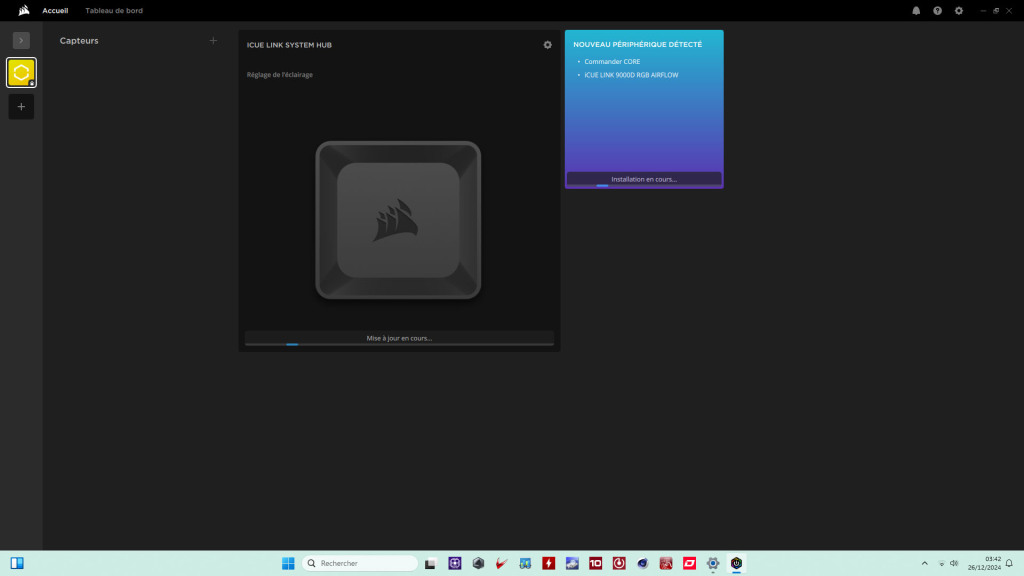Show hidden system tray icons

tap(924, 563)
